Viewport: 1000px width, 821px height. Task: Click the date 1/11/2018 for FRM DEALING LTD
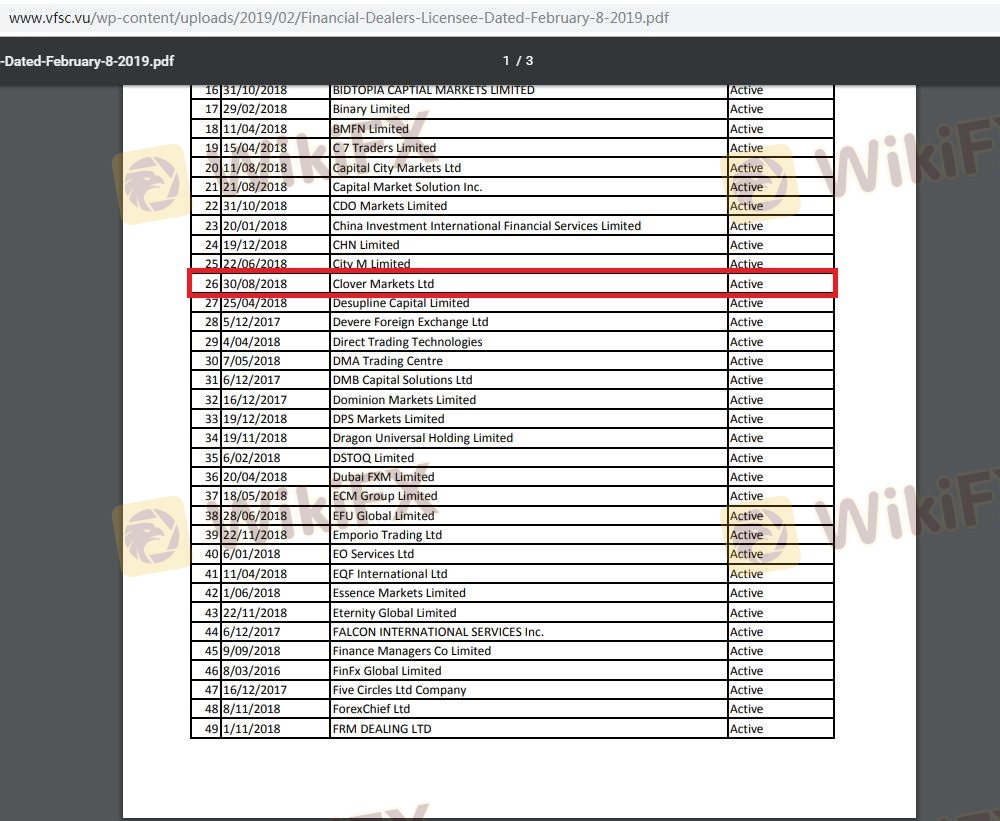click(251, 729)
